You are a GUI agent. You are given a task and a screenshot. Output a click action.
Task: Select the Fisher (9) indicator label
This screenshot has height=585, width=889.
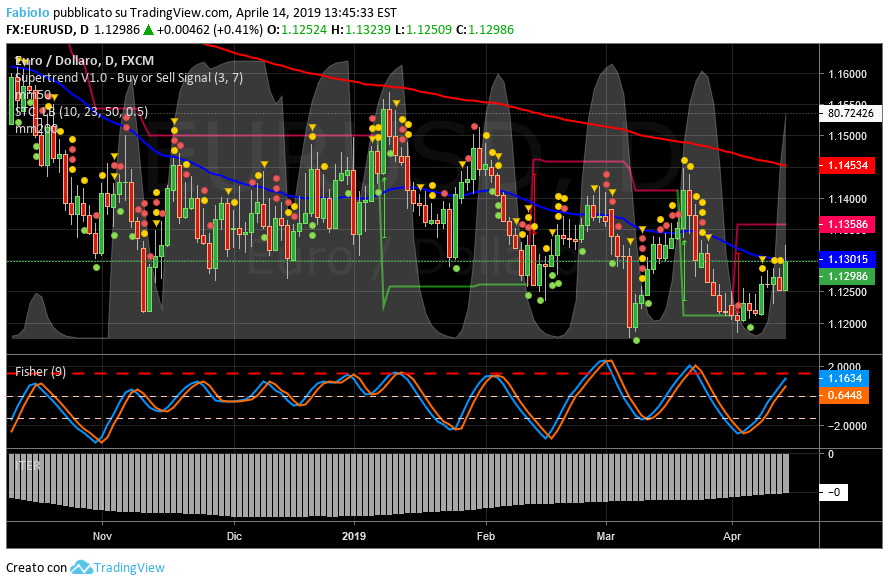tap(41, 372)
